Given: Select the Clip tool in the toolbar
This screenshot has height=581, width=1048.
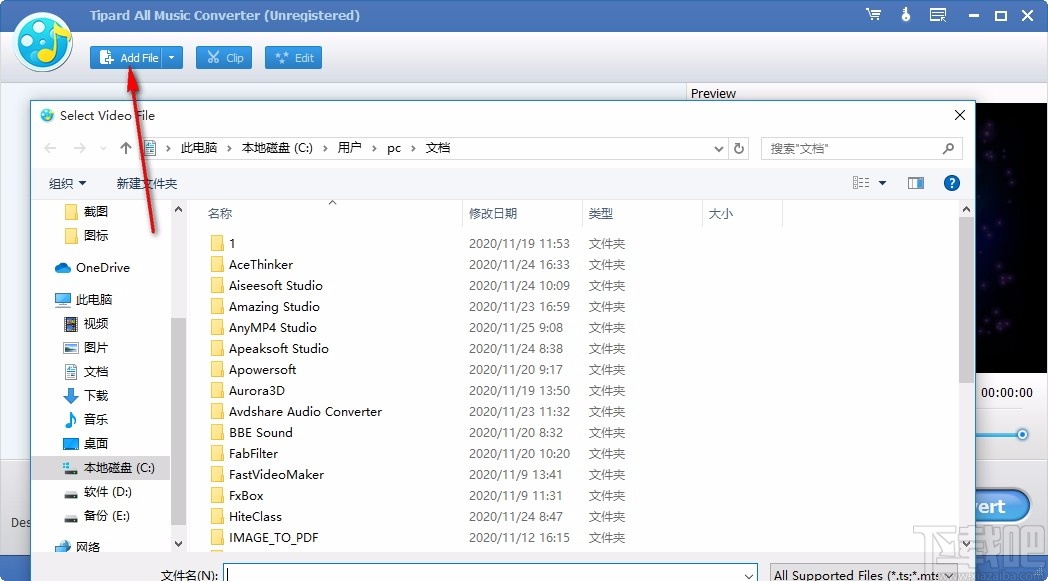Looking at the screenshot, I should [x=223, y=57].
